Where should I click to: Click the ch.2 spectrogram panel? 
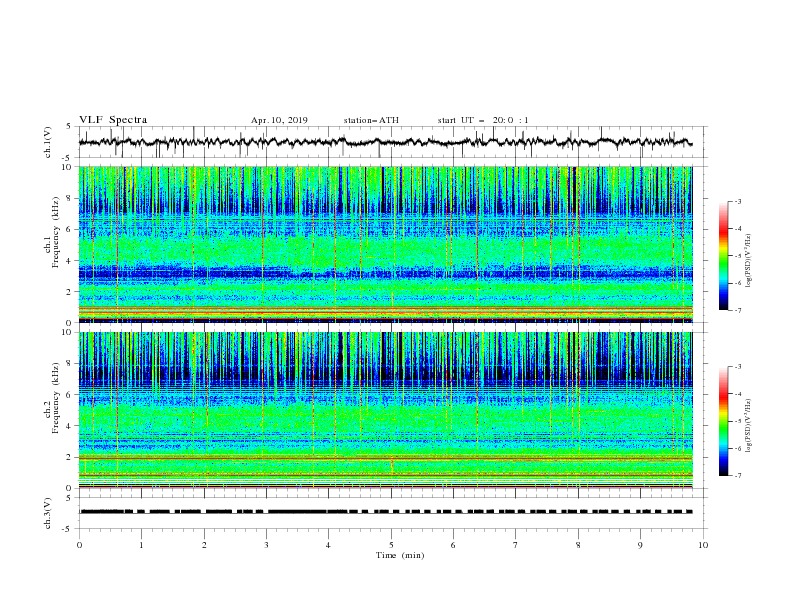coord(385,410)
